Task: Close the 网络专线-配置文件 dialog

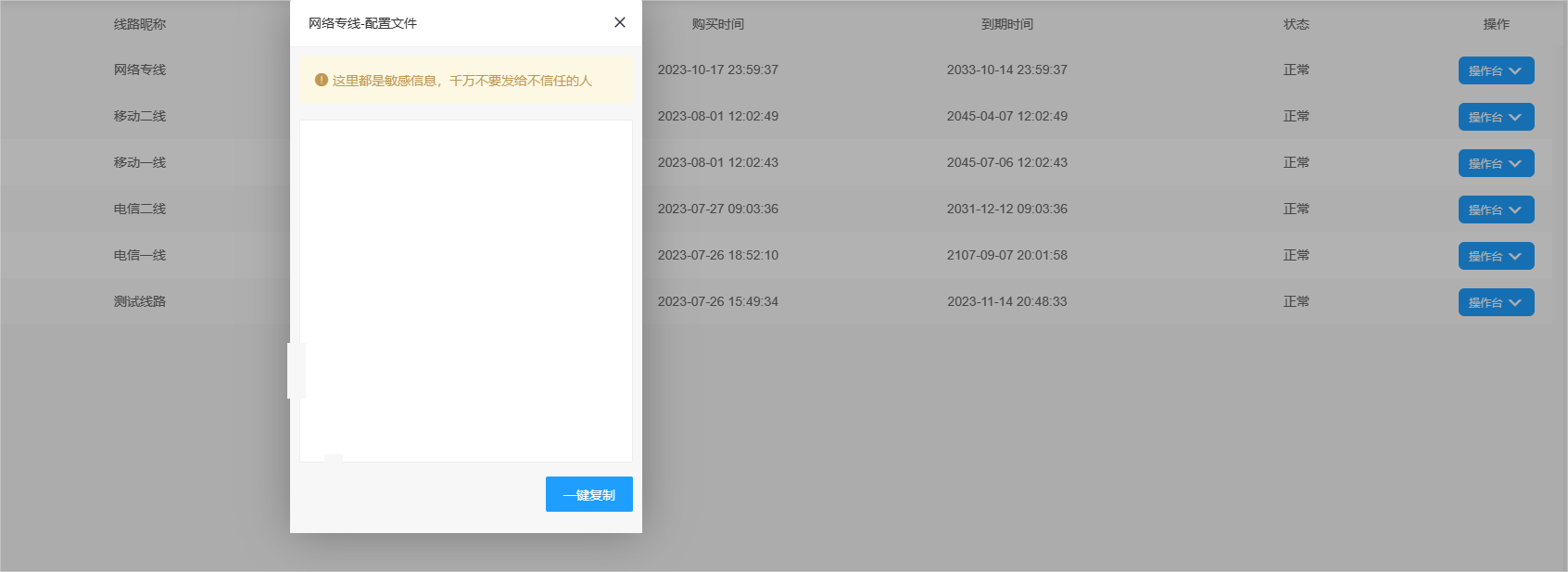Action: point(620,22)
